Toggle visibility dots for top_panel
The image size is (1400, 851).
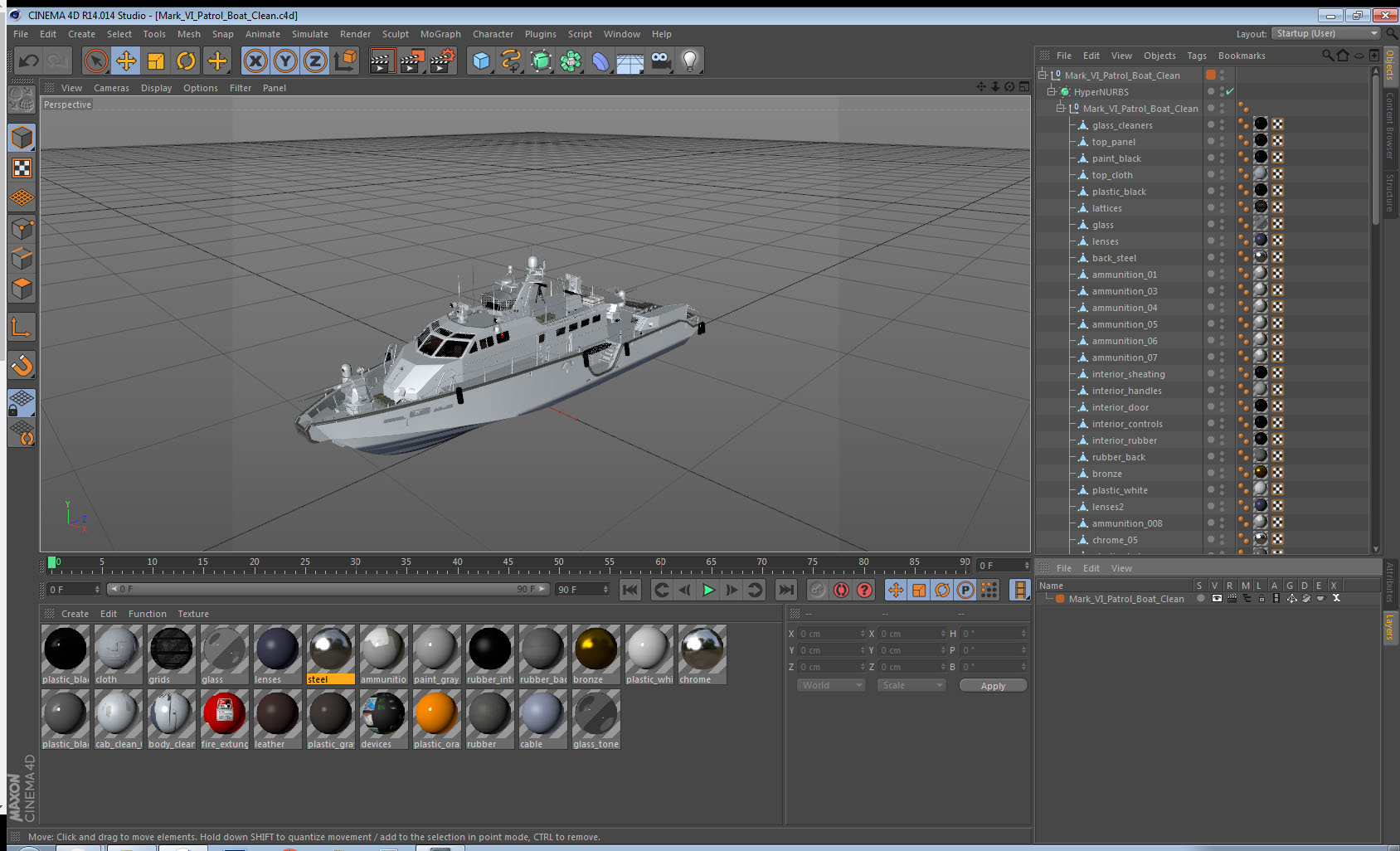tap(1222, 141)
